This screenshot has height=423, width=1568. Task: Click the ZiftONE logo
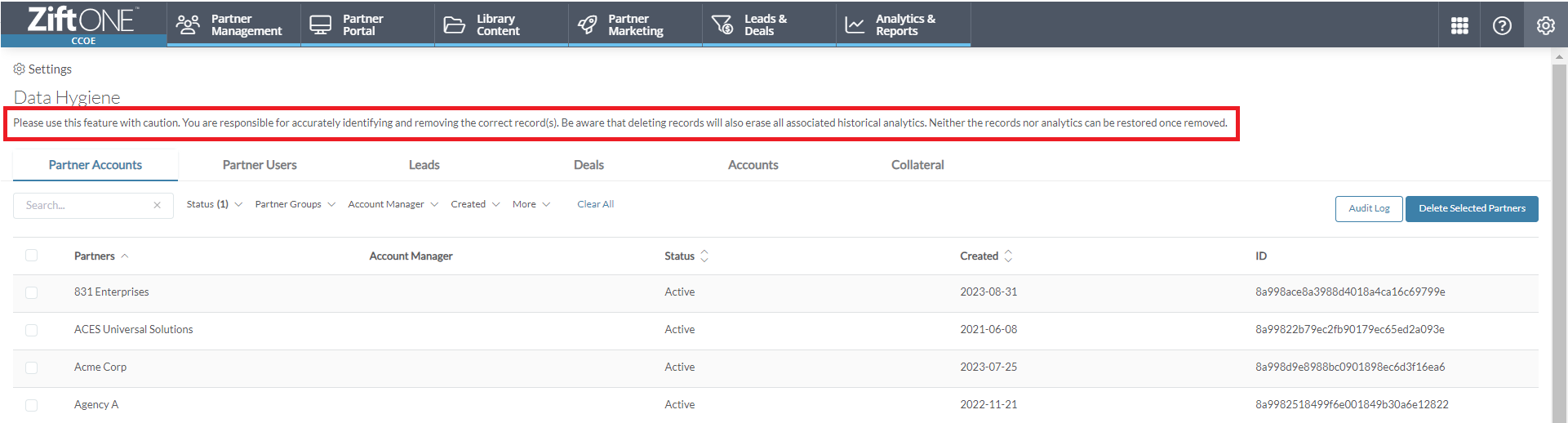click(x=82, y=19)
